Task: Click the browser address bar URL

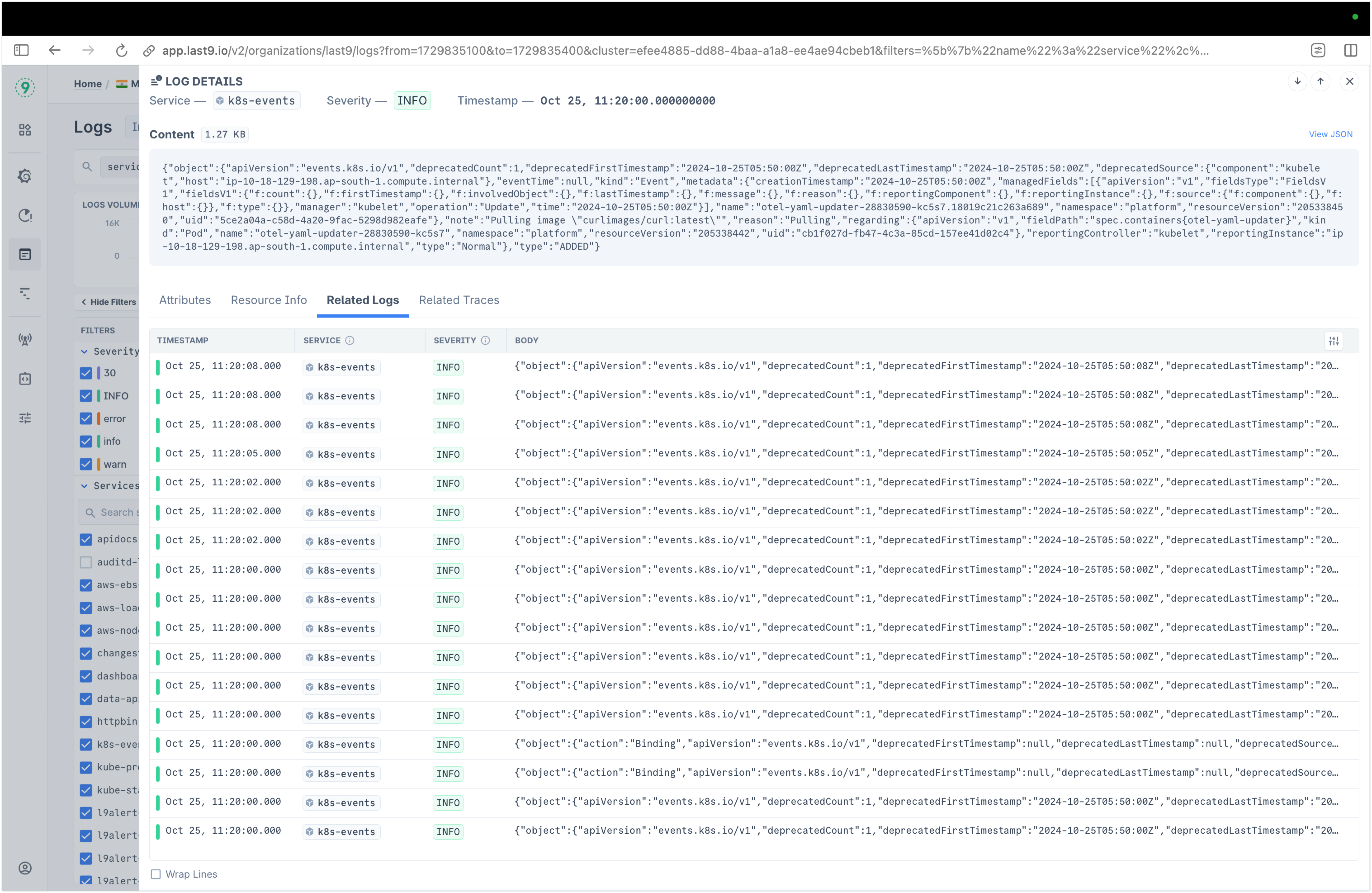Action: (x=685, y=51)
